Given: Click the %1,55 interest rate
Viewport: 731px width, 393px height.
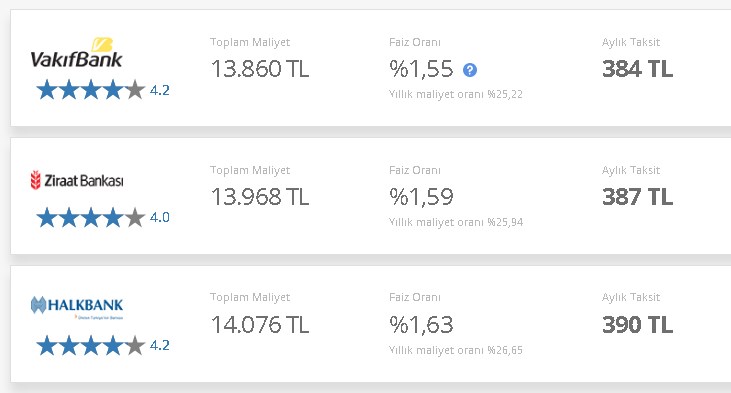Looking at the screenshot, I should 421,69.
